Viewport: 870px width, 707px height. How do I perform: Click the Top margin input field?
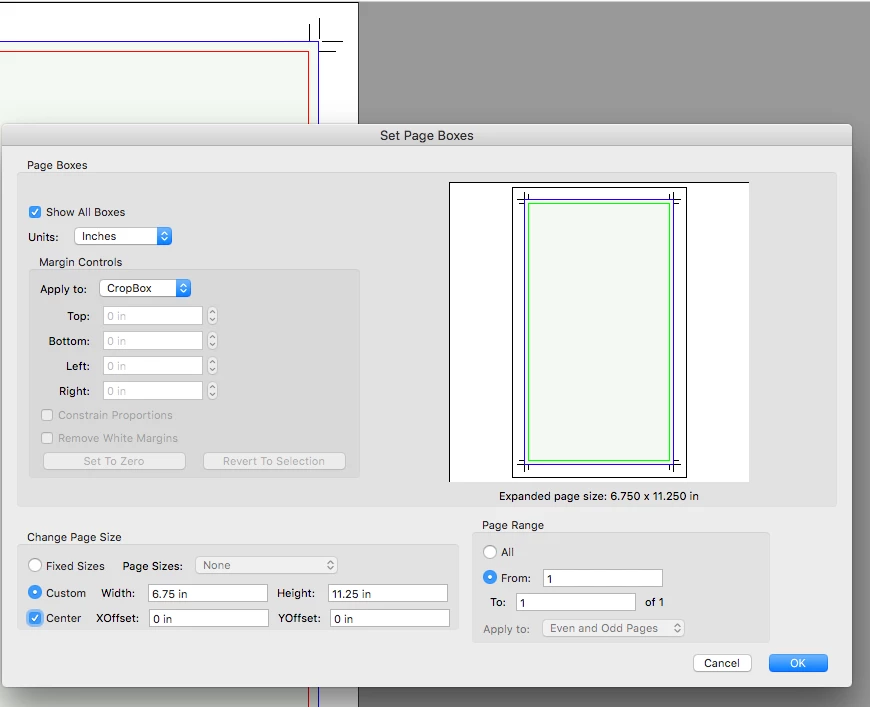click(x=153, y=316)
